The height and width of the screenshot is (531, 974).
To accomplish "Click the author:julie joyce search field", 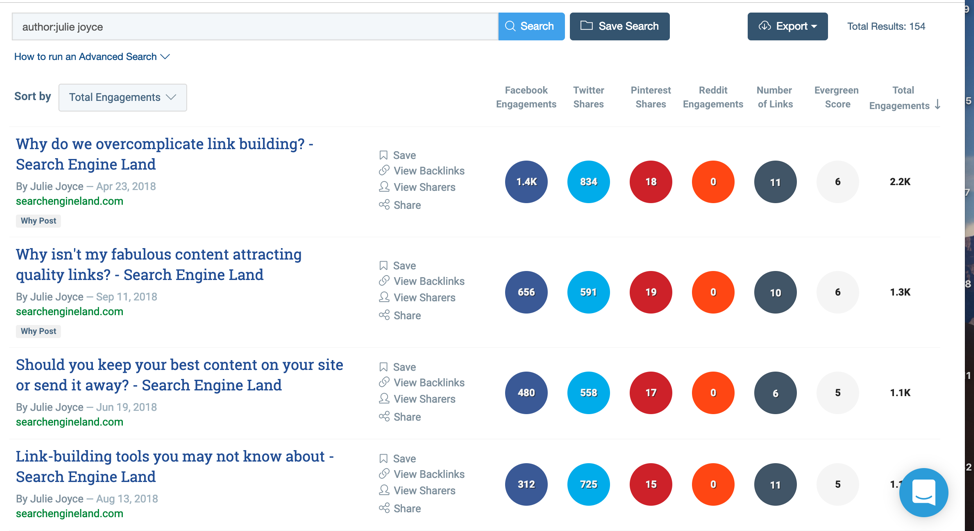I will (x=255, y=27).
